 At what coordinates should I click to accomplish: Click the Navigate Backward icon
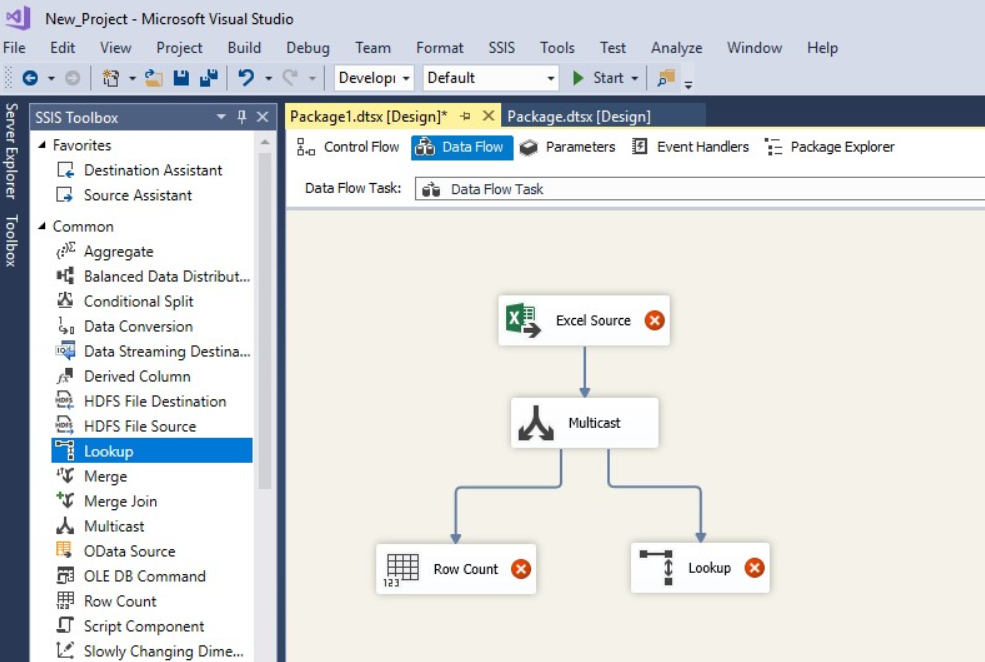pyautogui.click(x=30, y=78)
